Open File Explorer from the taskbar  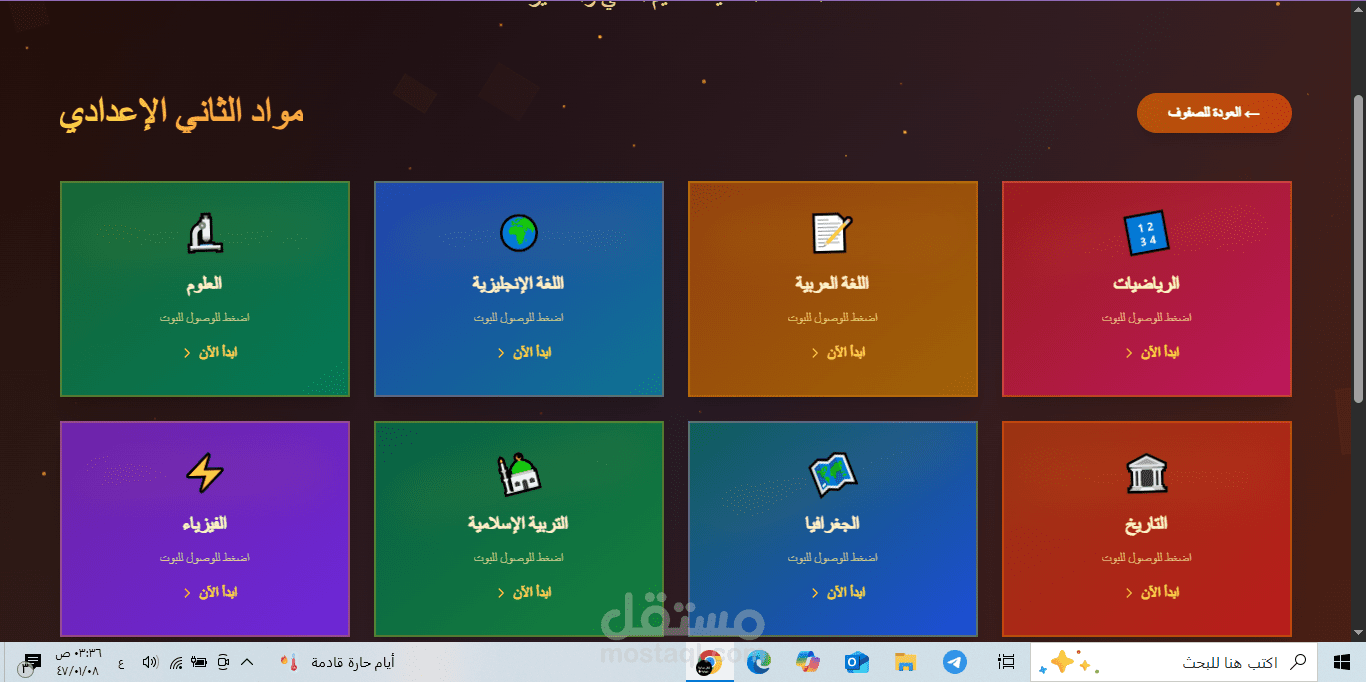pyautogui.click(x=906, y=662)
